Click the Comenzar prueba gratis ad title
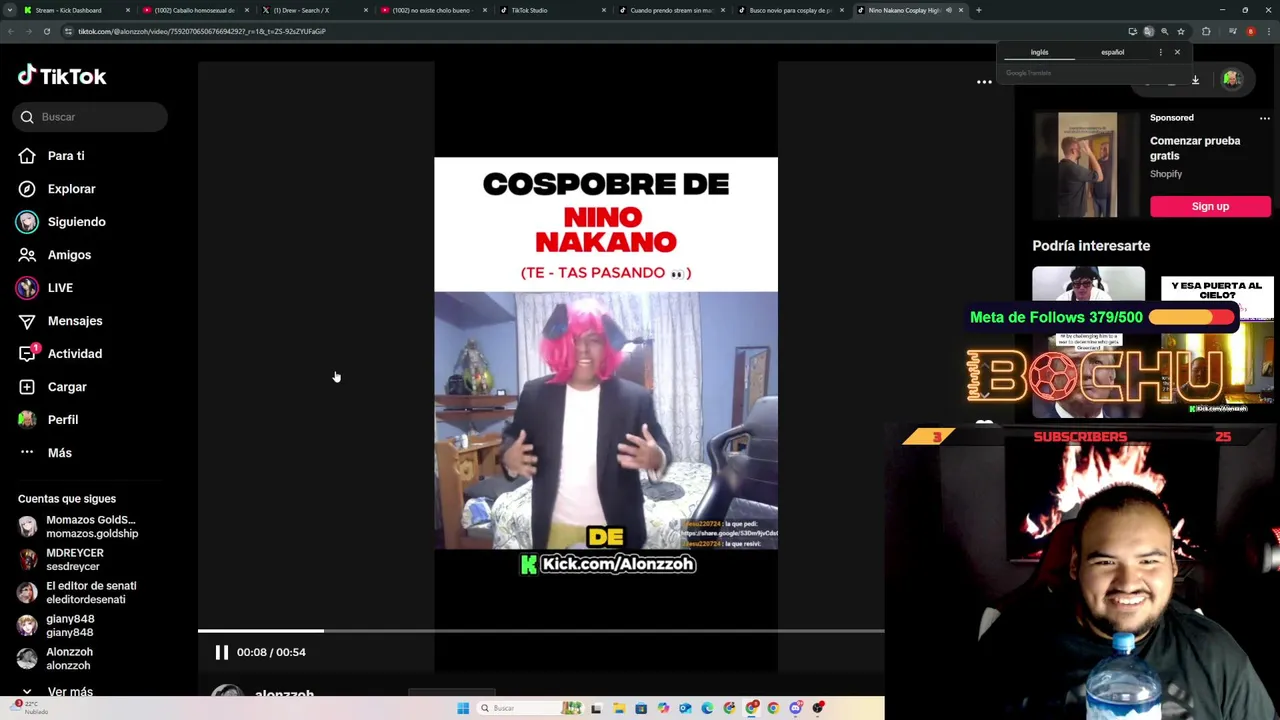 pyautogui.click(x=1195, y=148)
